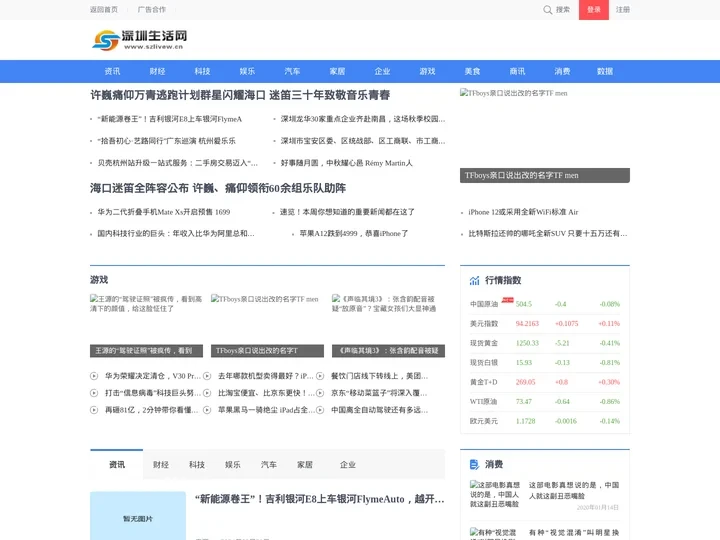Open article 深圳市宝安区委、区统战部
Screen dimensions: 720x540
tap(363, 141)
